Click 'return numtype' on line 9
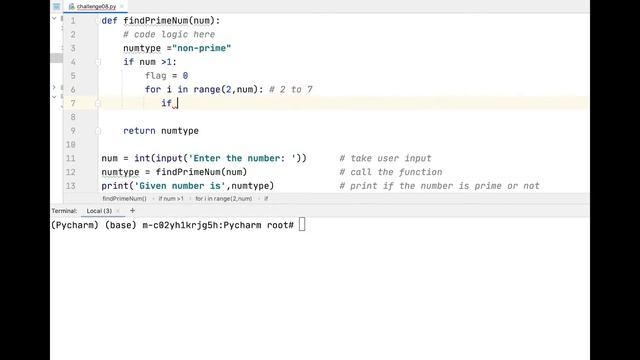The height and width of the screenshot is (360, 640). pyautogui.click(x=161, y=131)
